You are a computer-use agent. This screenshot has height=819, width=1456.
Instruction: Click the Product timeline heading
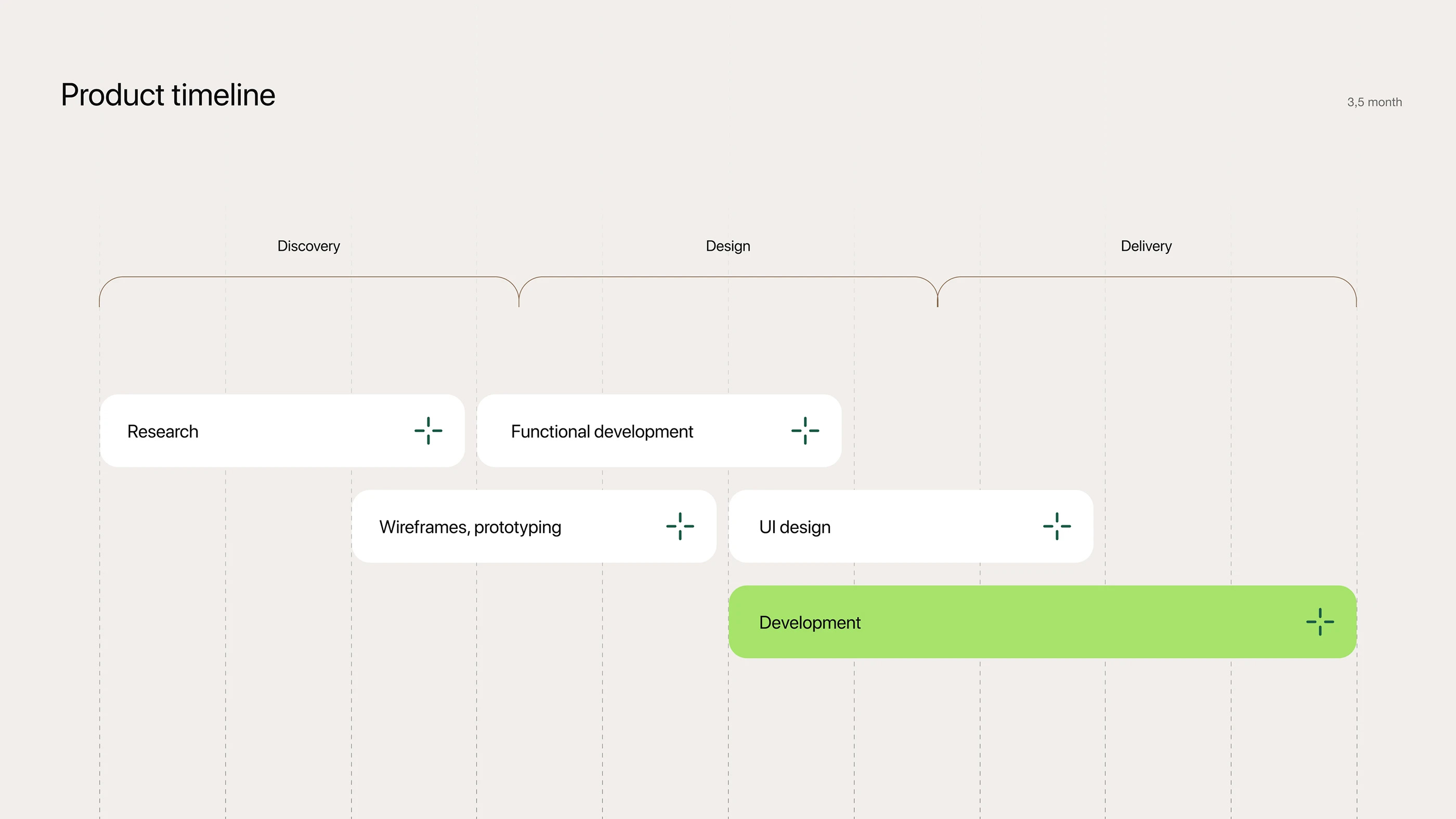pyautogui.click(x=168, y=95)
